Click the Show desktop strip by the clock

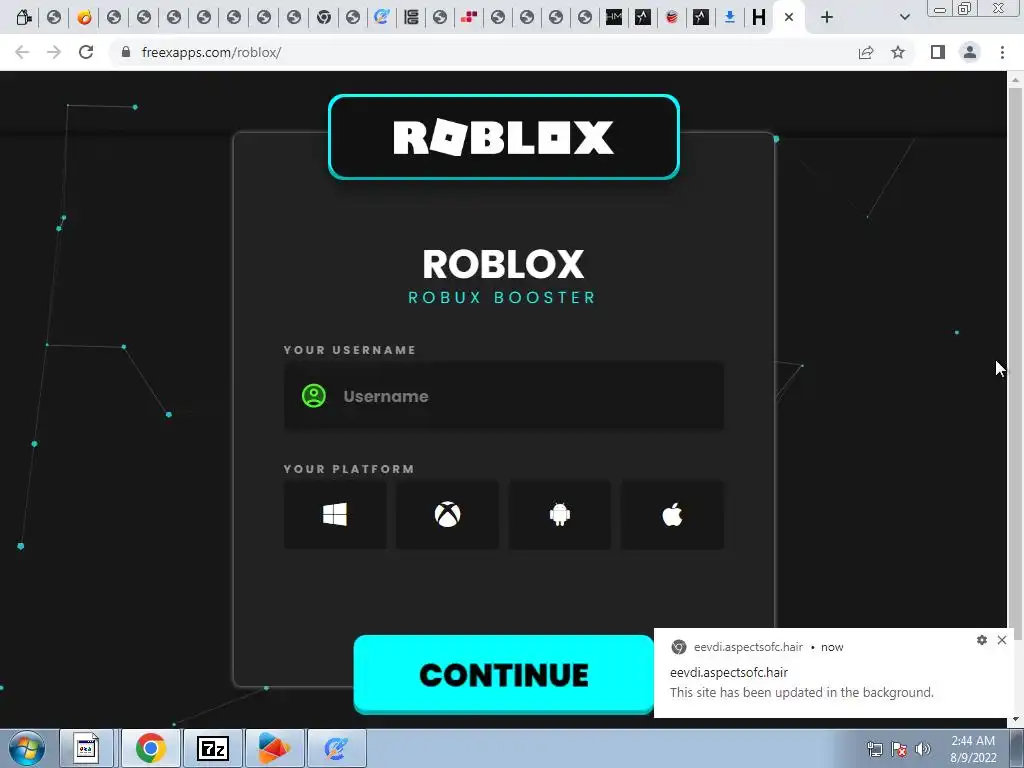(x=1016, y=748)
